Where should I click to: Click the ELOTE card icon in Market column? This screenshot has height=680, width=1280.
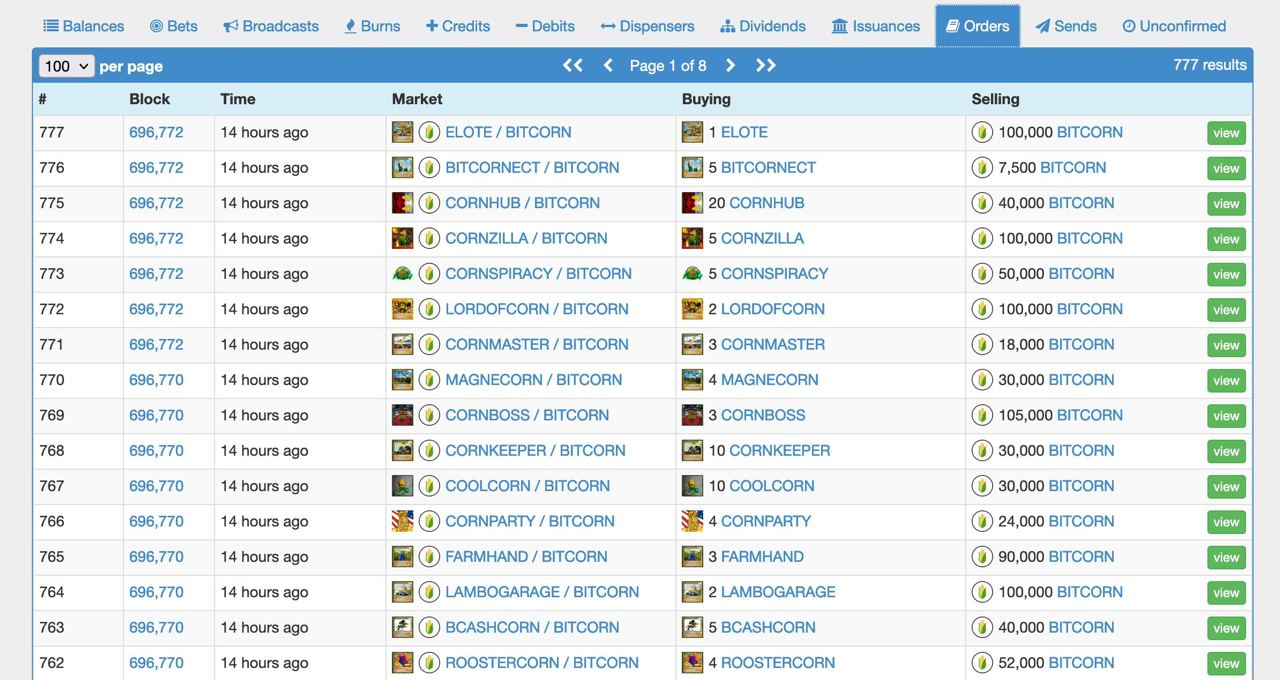coord(403,132)
